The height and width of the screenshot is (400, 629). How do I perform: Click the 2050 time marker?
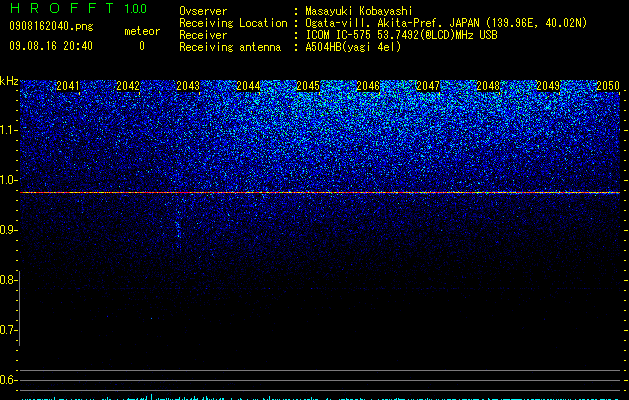tap(608, 86)
